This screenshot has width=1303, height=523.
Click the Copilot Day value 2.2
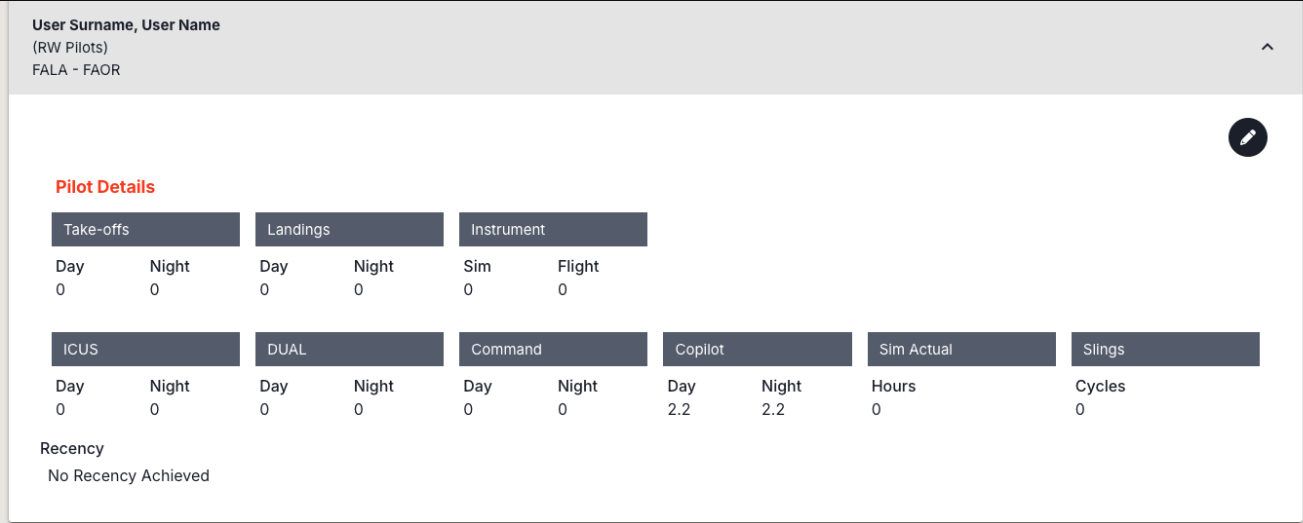tap(679, 409)
